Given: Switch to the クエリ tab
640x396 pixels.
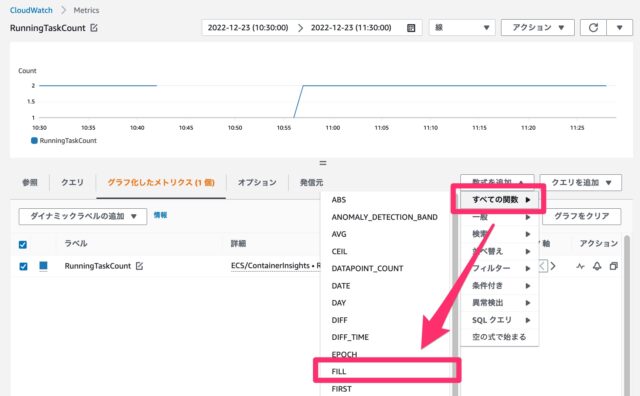Looking at the screenshot, I should (72, 182).
